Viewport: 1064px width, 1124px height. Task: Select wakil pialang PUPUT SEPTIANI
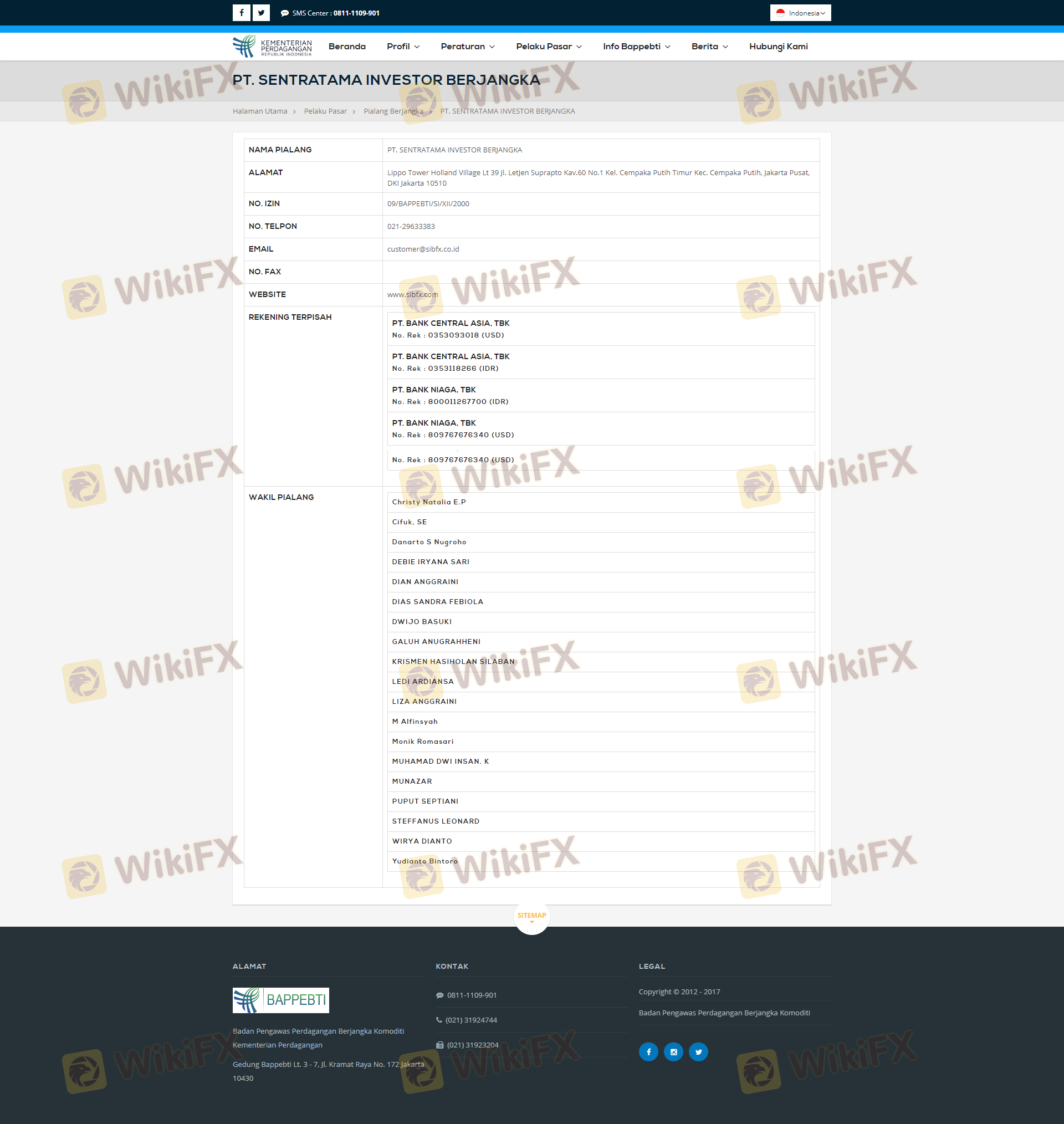[601, 801]
